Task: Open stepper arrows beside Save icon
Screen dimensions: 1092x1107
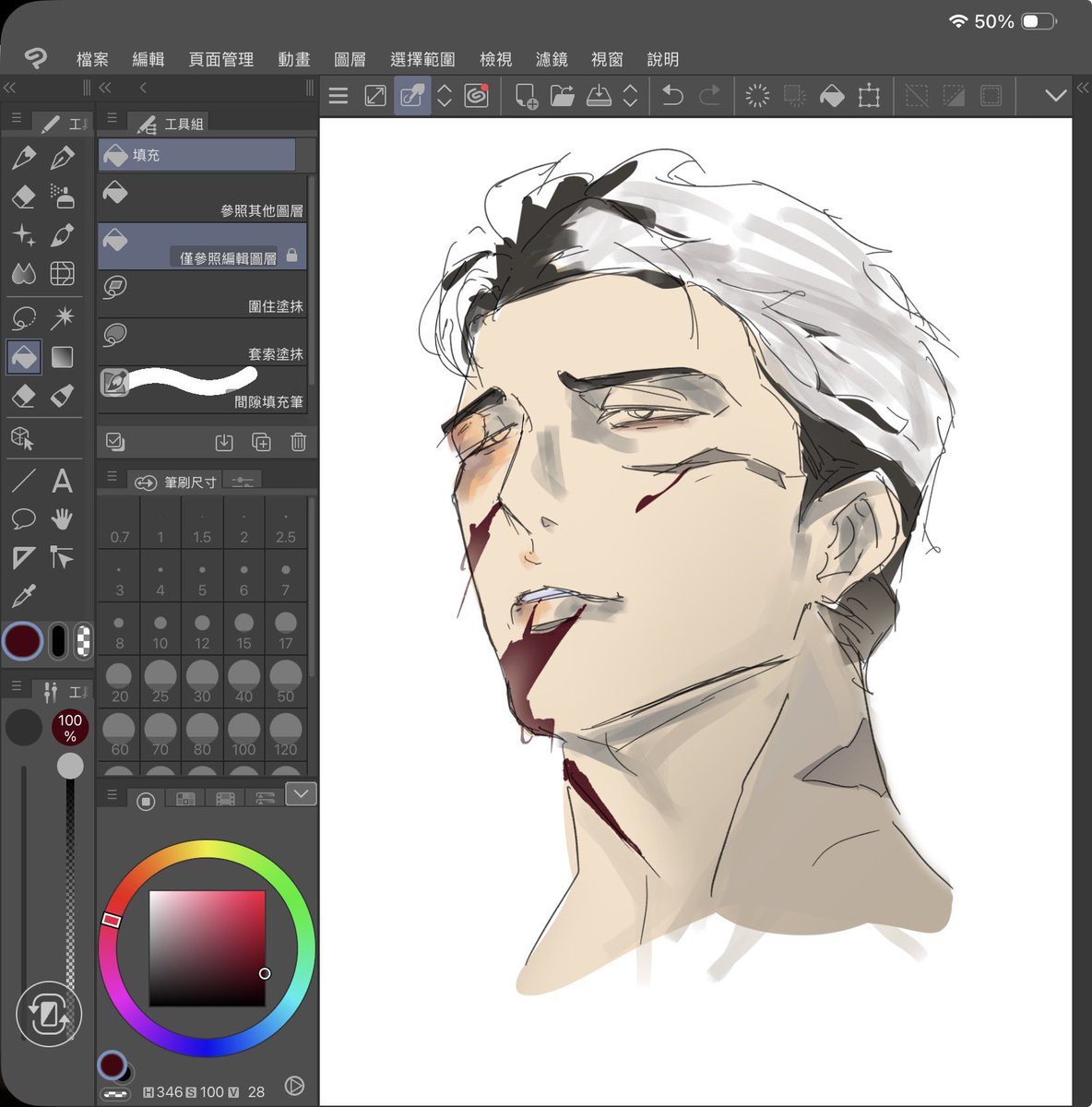Action: pyautogui.click(x=631, y=95)
